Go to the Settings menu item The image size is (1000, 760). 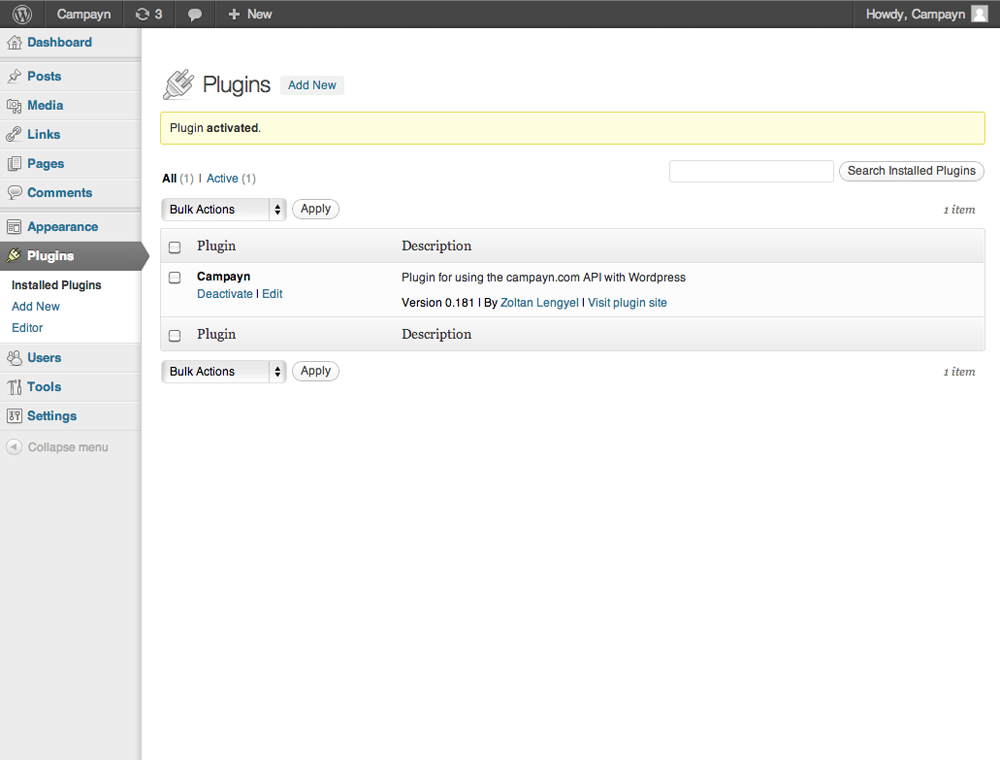51,416
